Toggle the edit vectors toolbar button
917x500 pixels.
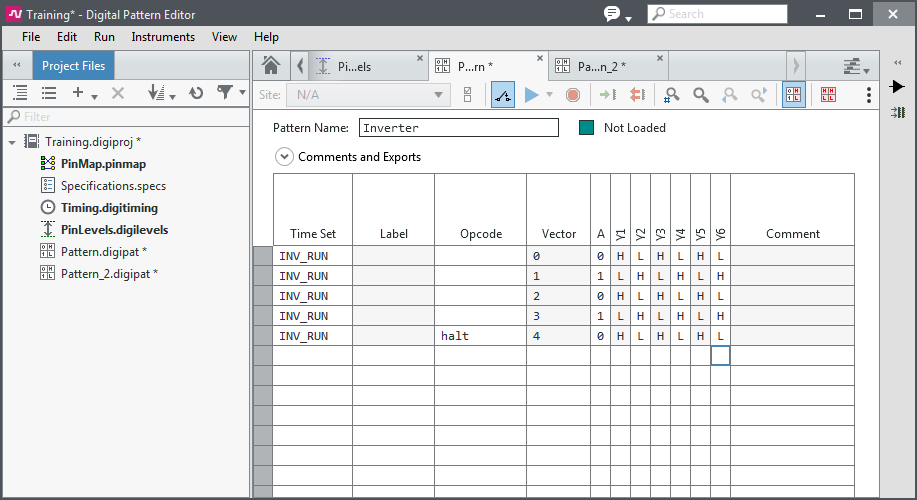tap(502, 95)
